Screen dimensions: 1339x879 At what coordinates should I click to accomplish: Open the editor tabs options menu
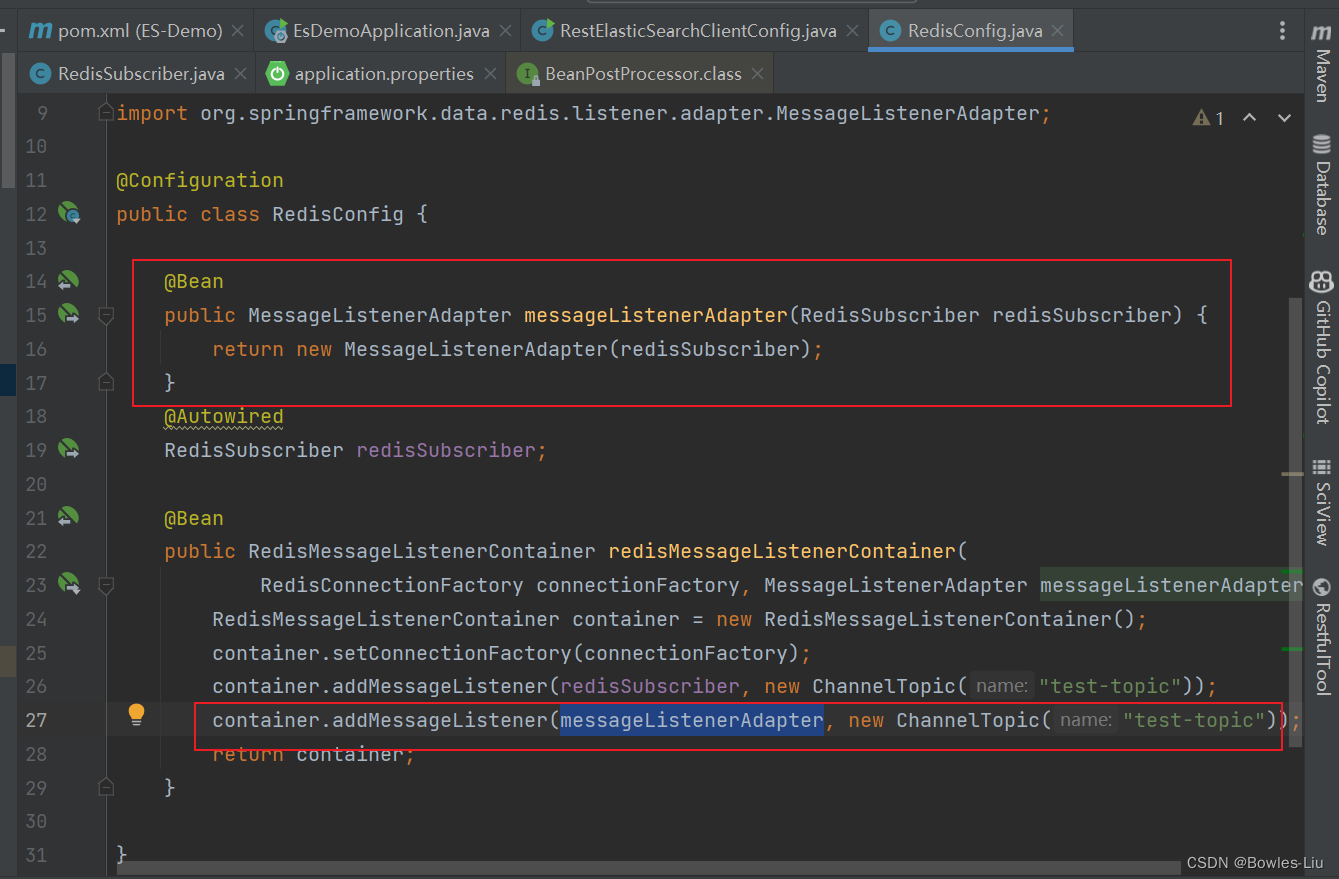[1283, 31]
